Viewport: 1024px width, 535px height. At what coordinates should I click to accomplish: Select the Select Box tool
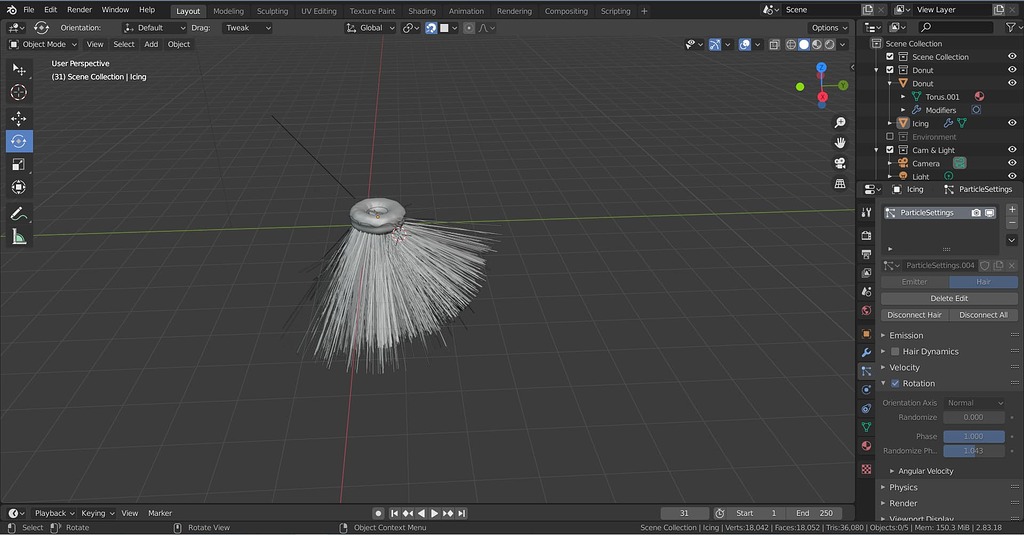pyautogui.click(x=19, y=69)
